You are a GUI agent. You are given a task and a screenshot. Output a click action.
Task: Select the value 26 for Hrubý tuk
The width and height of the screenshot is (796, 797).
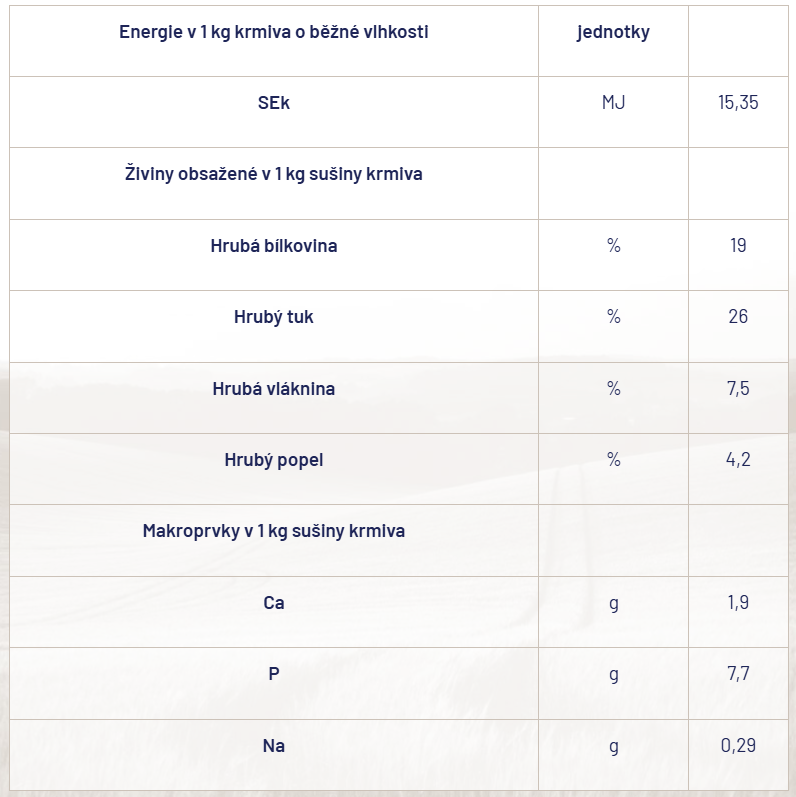click(738, 317)
